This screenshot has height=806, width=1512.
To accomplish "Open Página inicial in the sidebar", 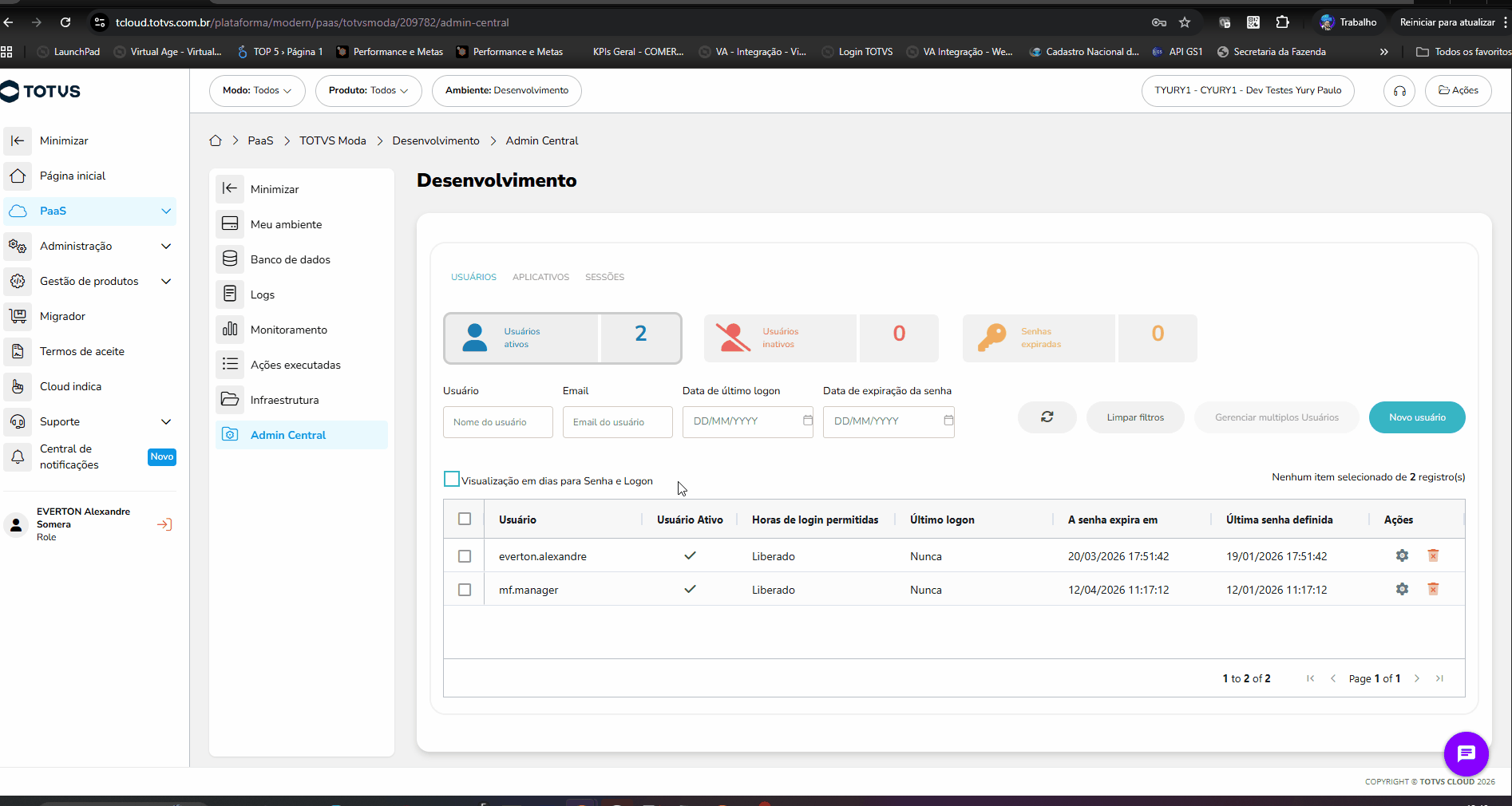I will [x=89, y=176].
